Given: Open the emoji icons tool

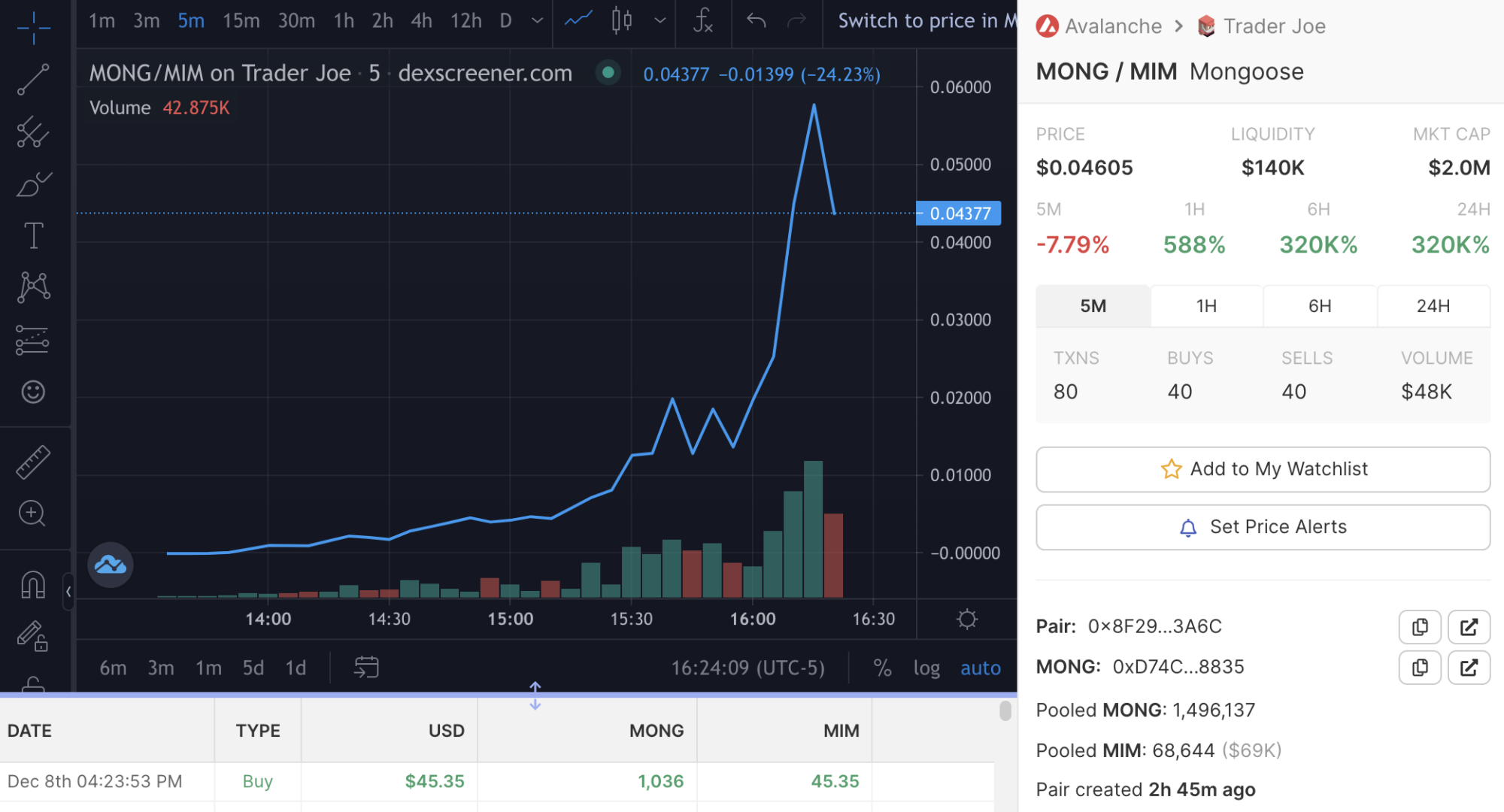Looking at the screenshot, I should point(33,392).
